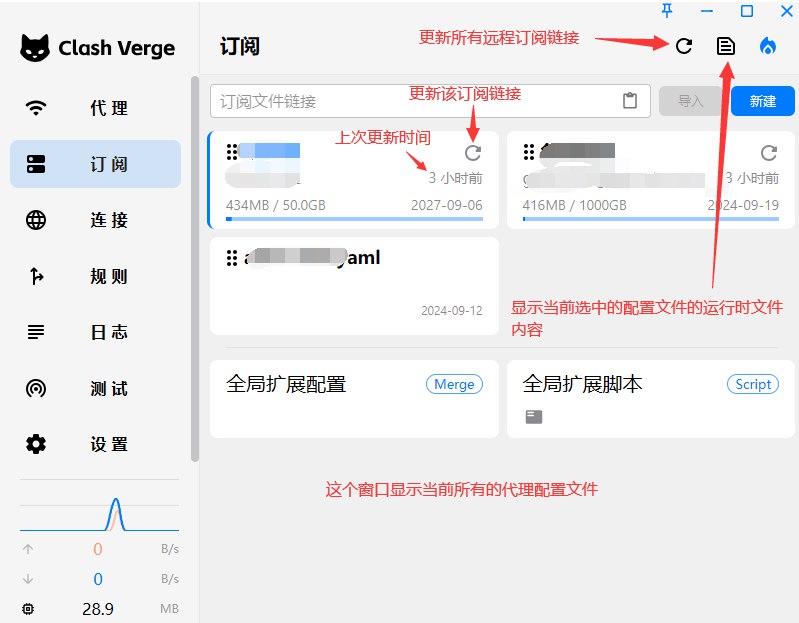Switch to the 日志 page
The width and height of the screenshot is (799, 623).
(x=96, y=332)
